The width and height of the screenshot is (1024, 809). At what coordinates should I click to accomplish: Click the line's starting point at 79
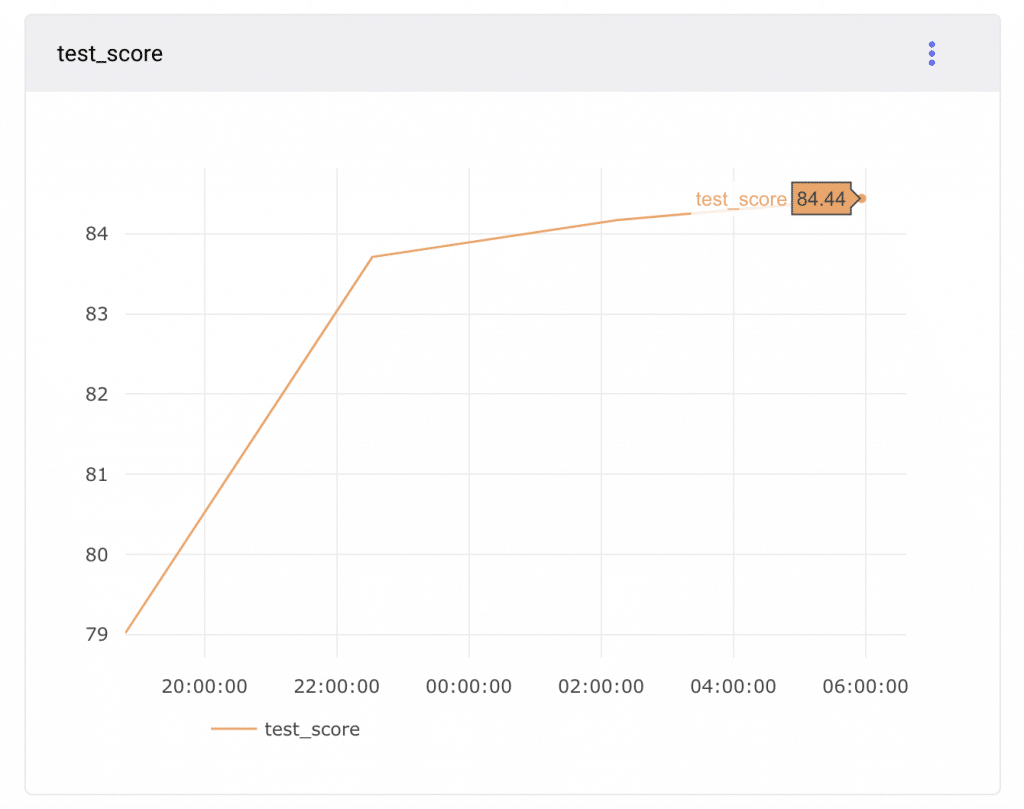127,632
